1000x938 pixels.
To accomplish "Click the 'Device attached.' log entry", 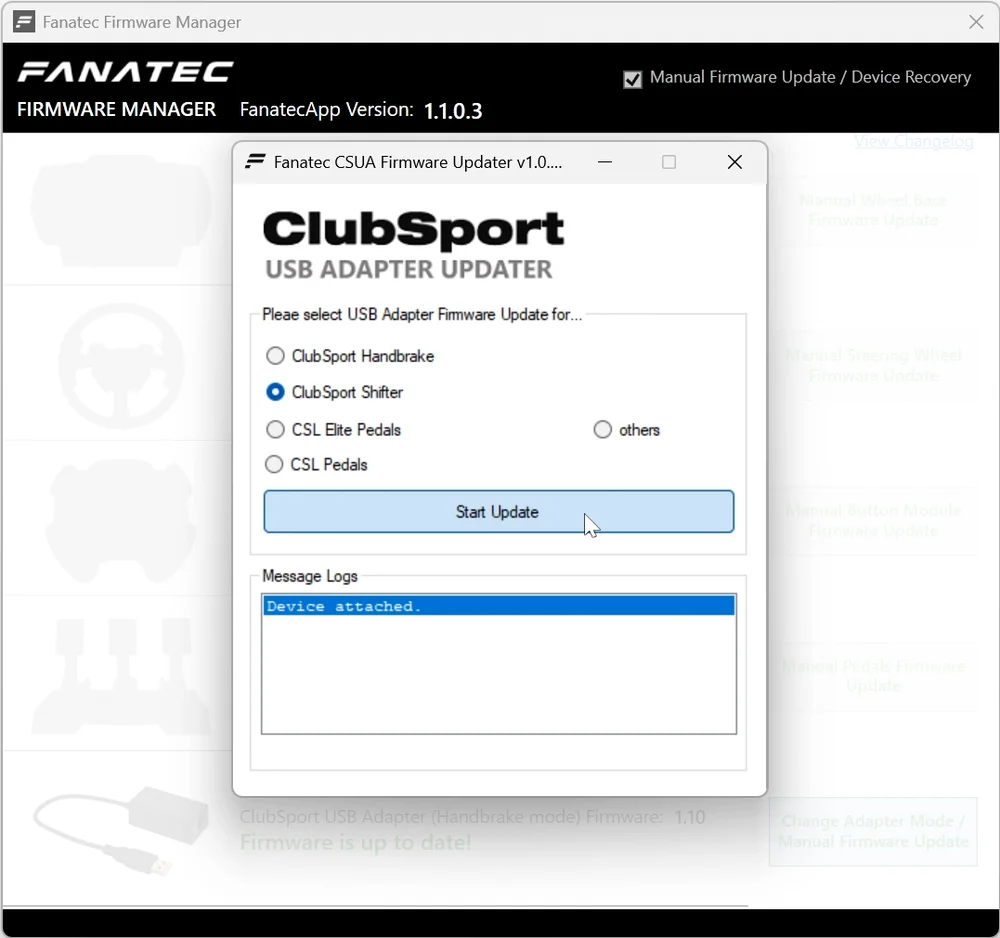I will (498, 606).
